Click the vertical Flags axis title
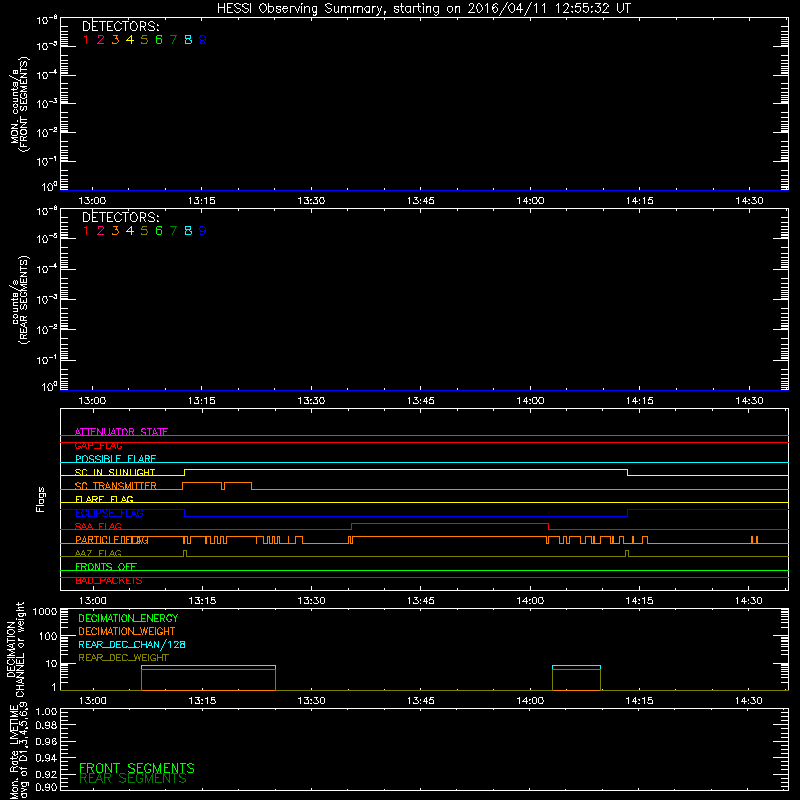 41,499
